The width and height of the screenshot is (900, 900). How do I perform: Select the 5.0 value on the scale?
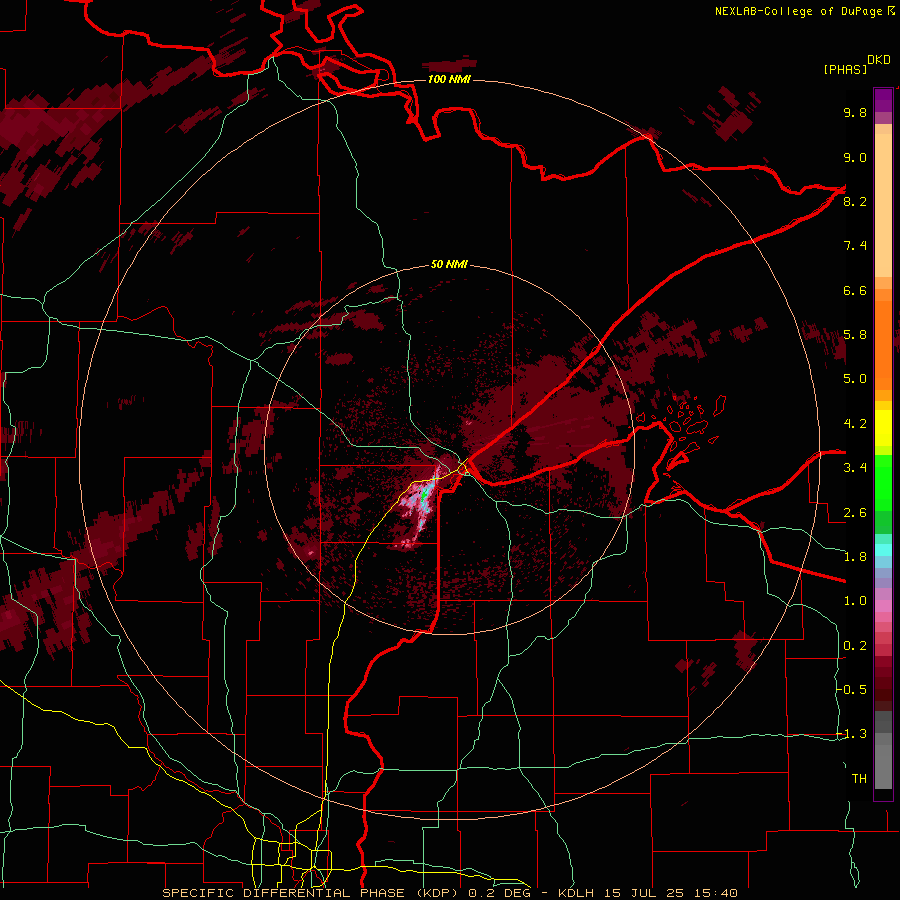click(x=855, y=379)
